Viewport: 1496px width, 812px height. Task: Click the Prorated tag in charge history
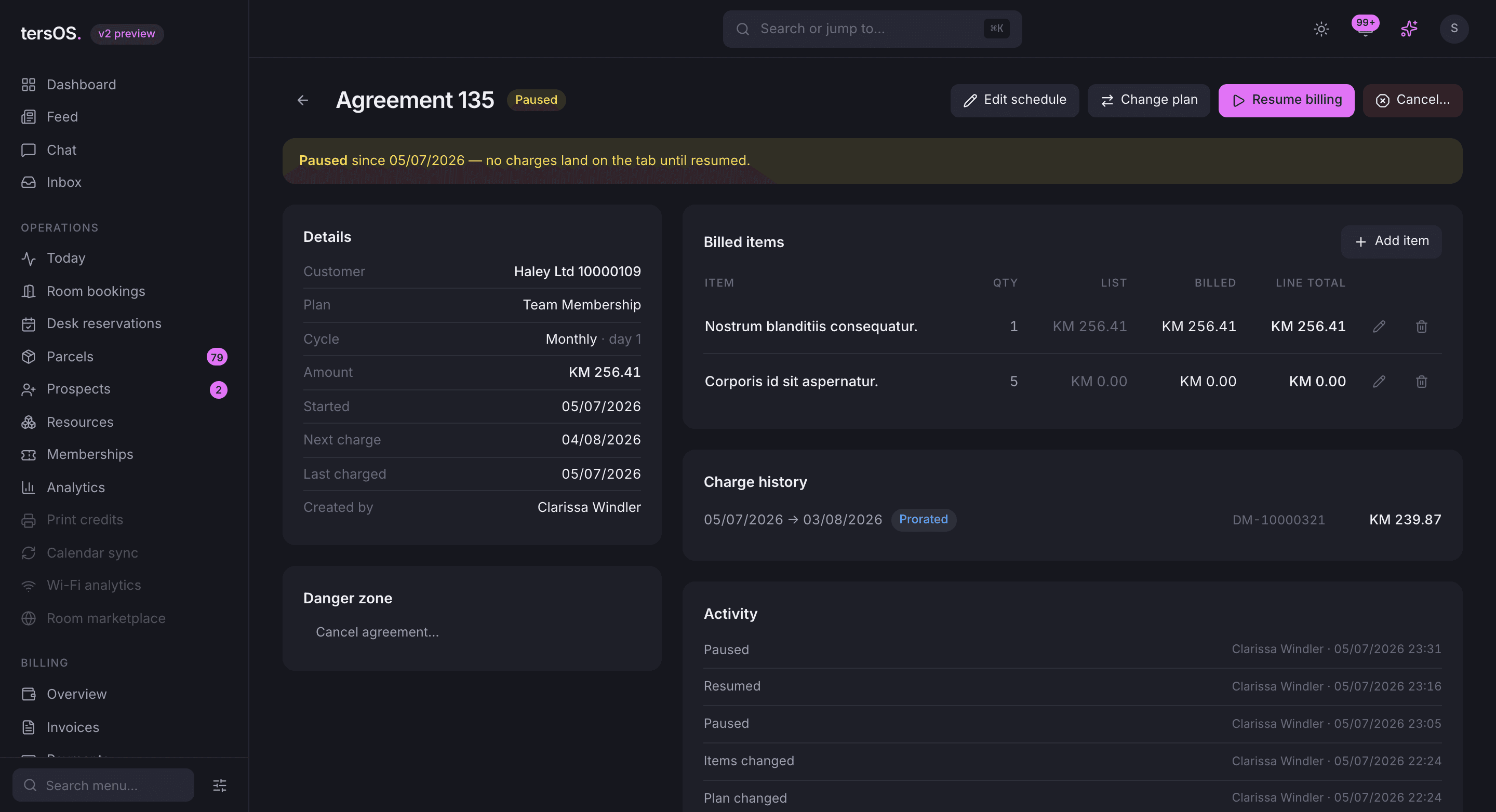pyautogui.click(x=923, y=520)
